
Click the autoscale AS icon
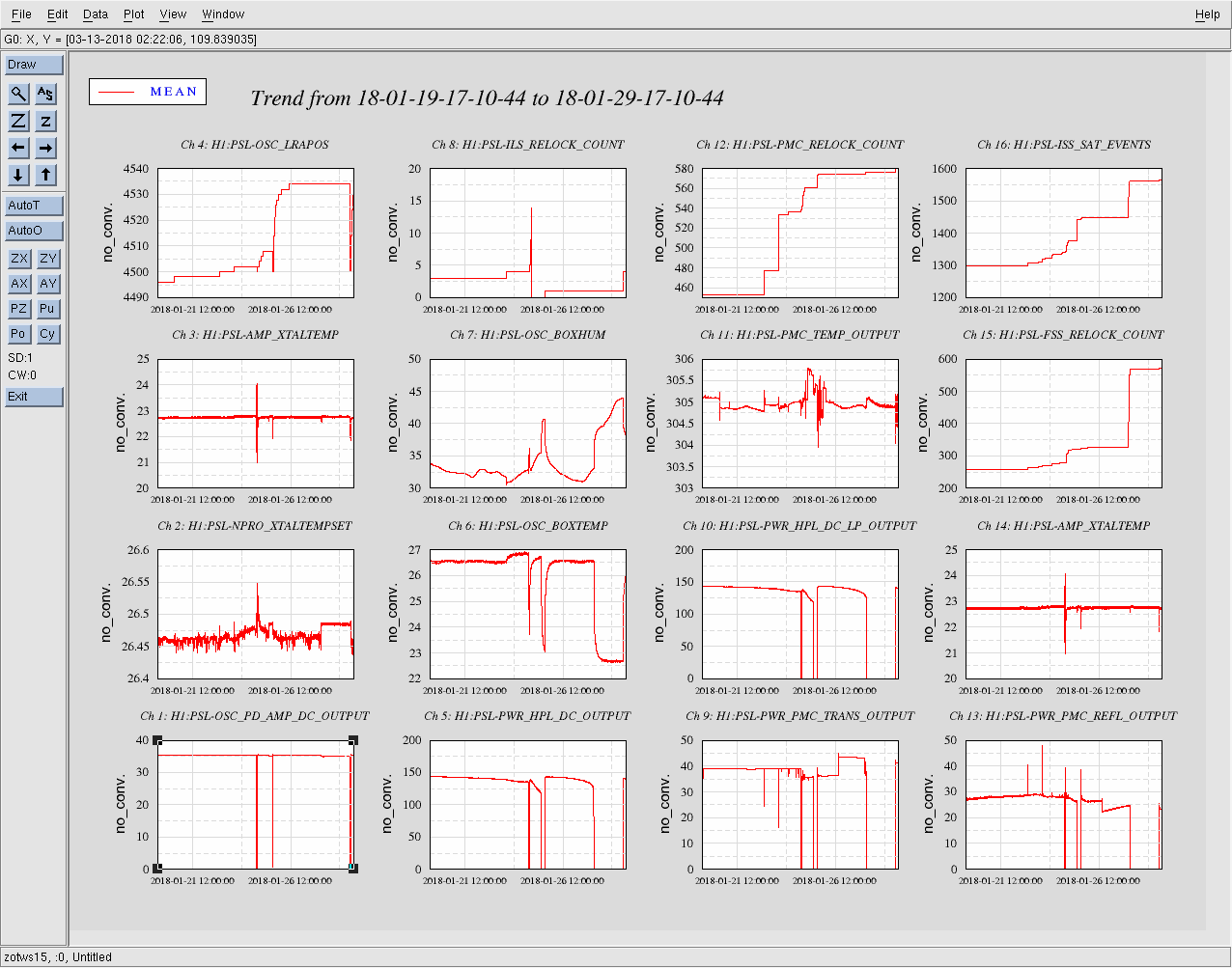(45, 94)
